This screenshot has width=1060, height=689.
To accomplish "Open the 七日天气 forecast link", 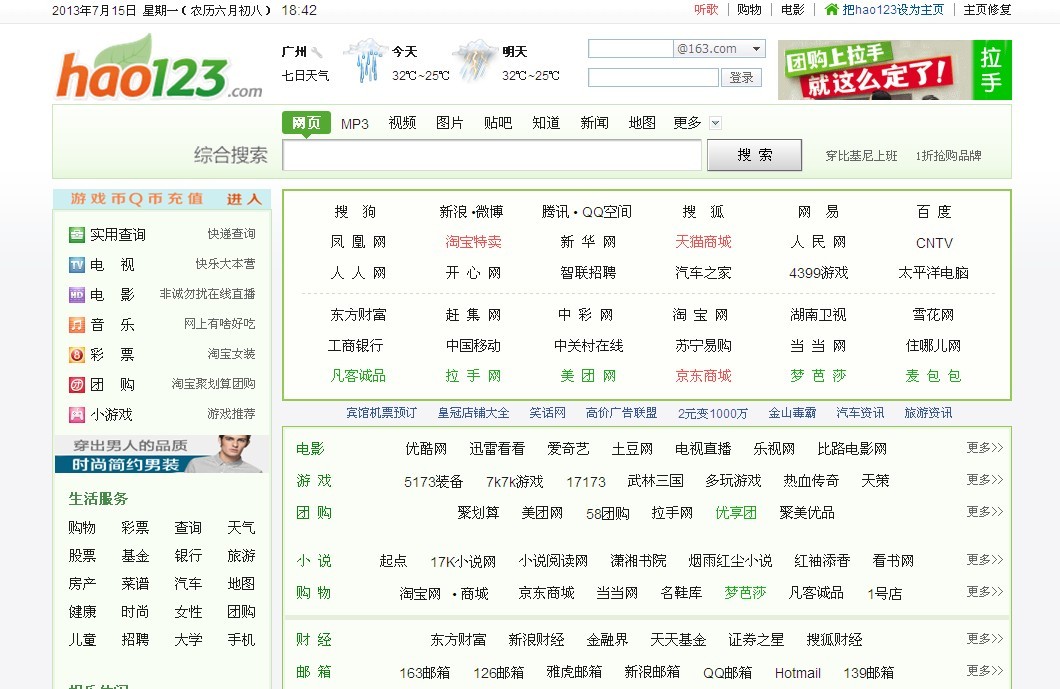I will pos(306,76).
